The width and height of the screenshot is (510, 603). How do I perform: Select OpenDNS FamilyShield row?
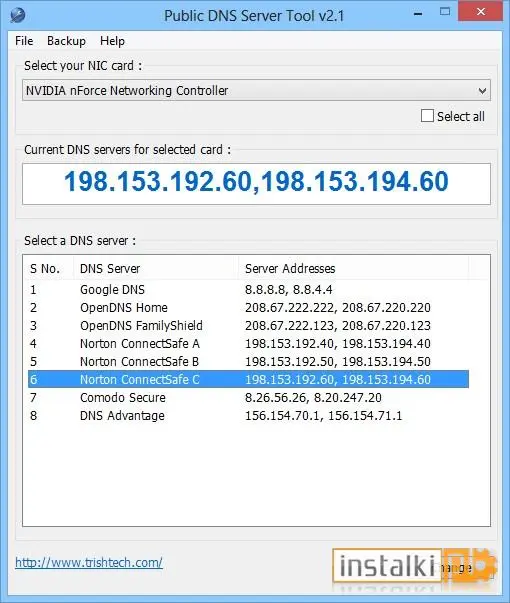pyautogui.click(x=248, y=326)
